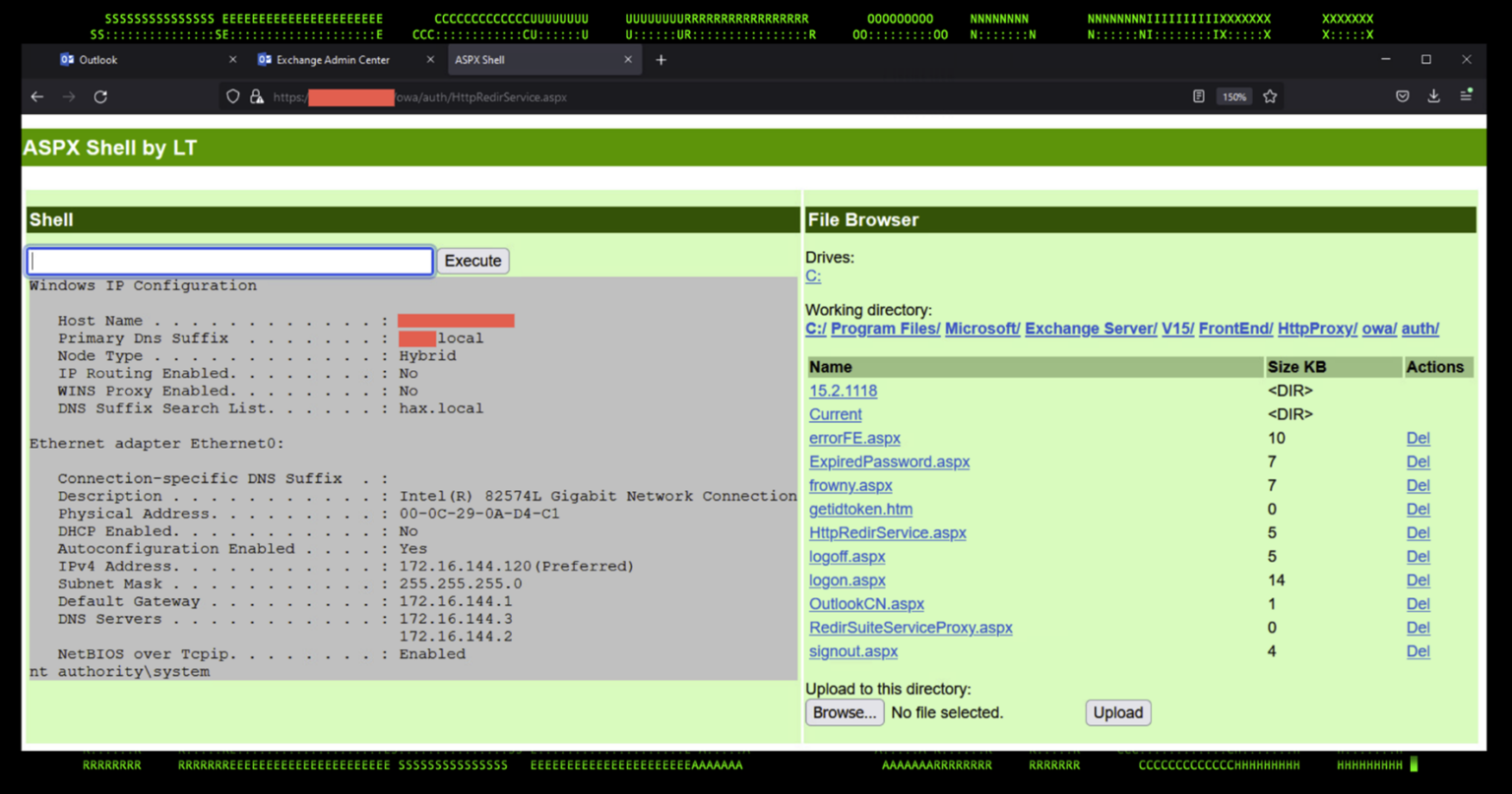This screenshot has height=794, width=1512.
Task: Open the tracking protection shield
Action: 231,96
